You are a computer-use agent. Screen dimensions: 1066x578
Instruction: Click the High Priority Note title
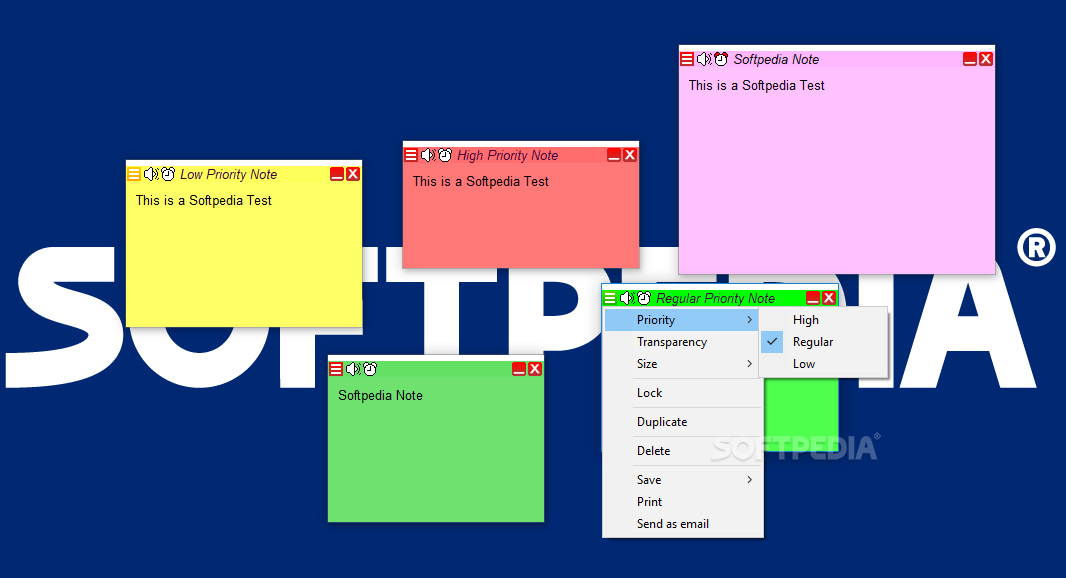tap(507, 155)
